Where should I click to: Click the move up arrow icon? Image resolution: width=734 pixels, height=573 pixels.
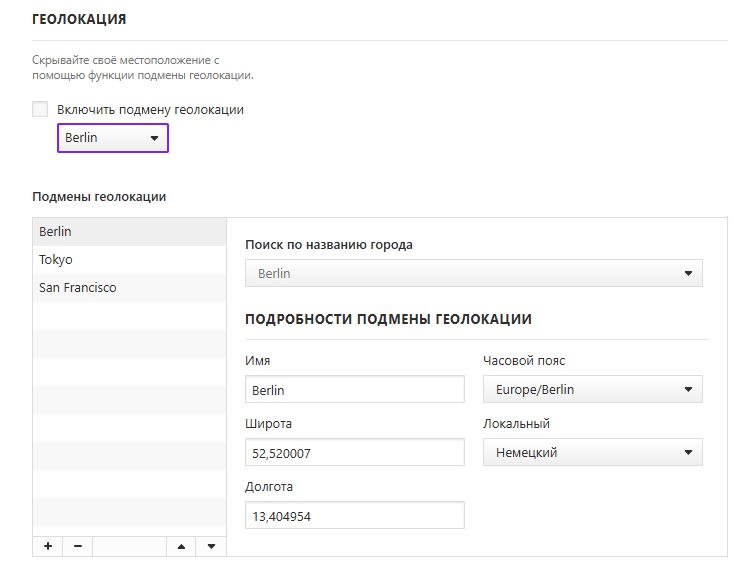pos(181,546)
